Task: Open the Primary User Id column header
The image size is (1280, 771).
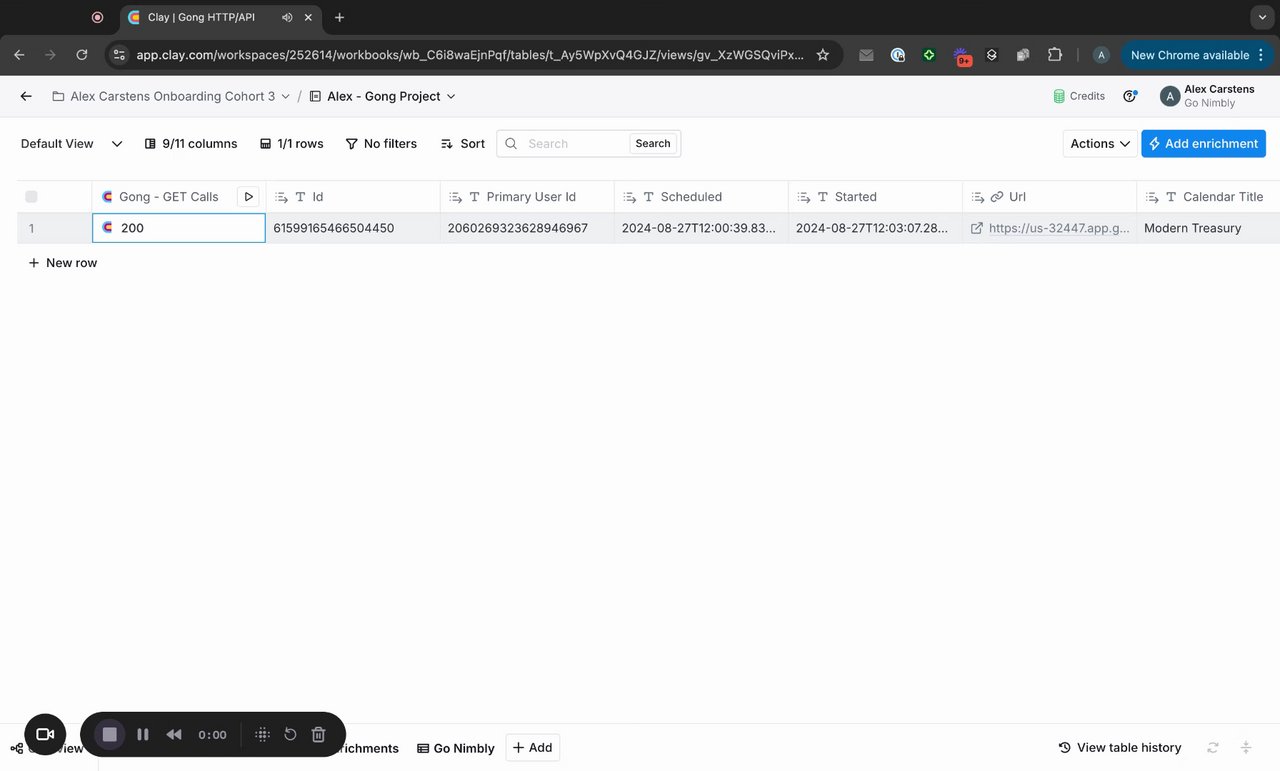Action: coord(527,197)
